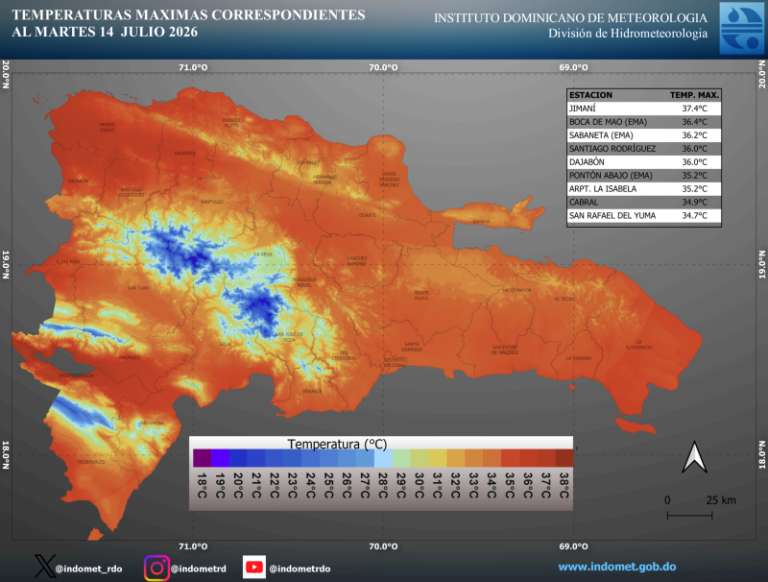Image resolution: width=768 pixels, height=582 pixels.
Task: Click the 28°C light blue legend swatch
Action: point(383,458)
